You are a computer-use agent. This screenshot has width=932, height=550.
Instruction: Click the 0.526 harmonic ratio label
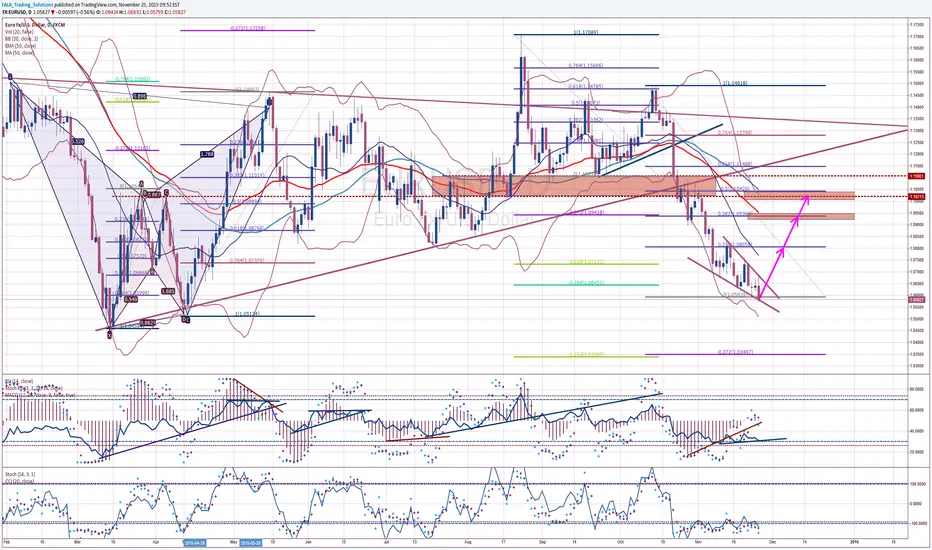tap(77, 142)
